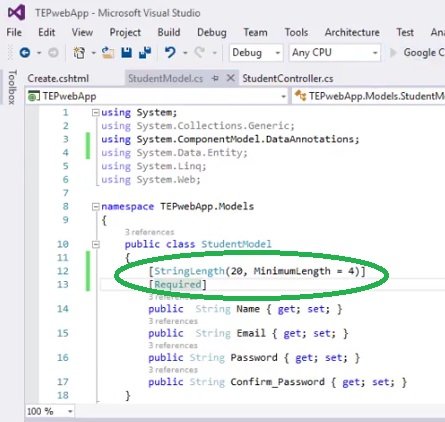Image resolution: width=445 pixels, height=422 pixels.
Task: Click the New Project toolbar icon
Action: click(79, 53)
